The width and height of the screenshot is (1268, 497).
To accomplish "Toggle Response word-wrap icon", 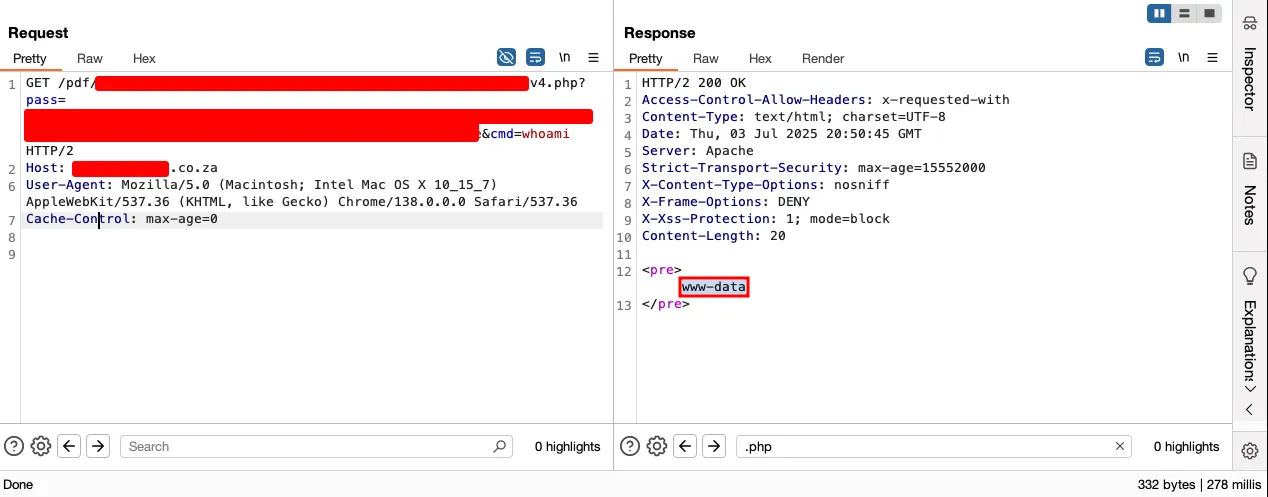I will [1154, 57].
